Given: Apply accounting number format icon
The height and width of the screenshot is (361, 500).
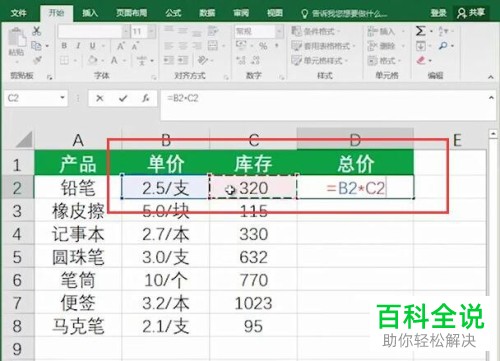Looking at the screenshot, I should (241, 45).
